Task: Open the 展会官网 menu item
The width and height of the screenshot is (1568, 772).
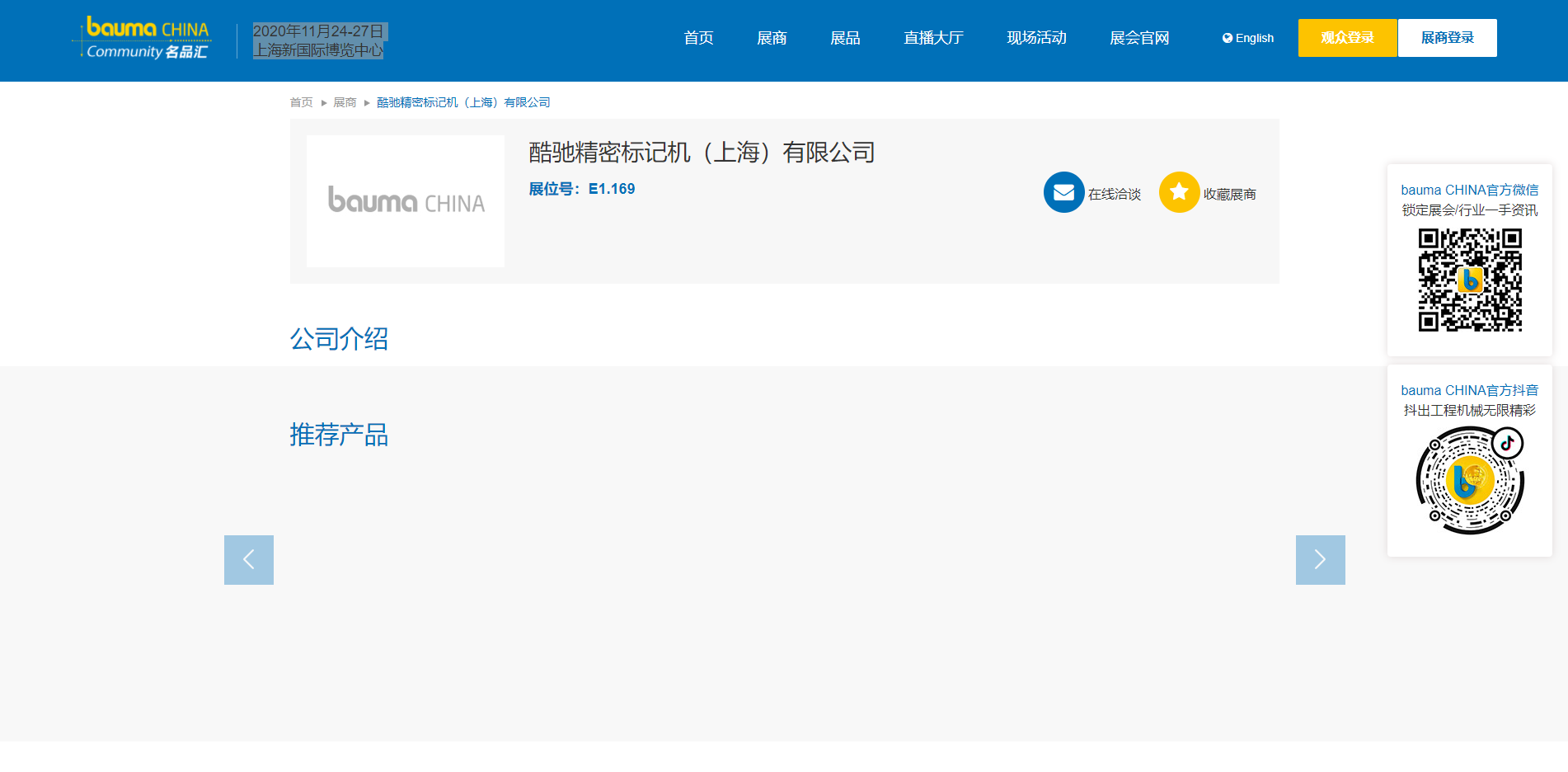Action: 1139,38
